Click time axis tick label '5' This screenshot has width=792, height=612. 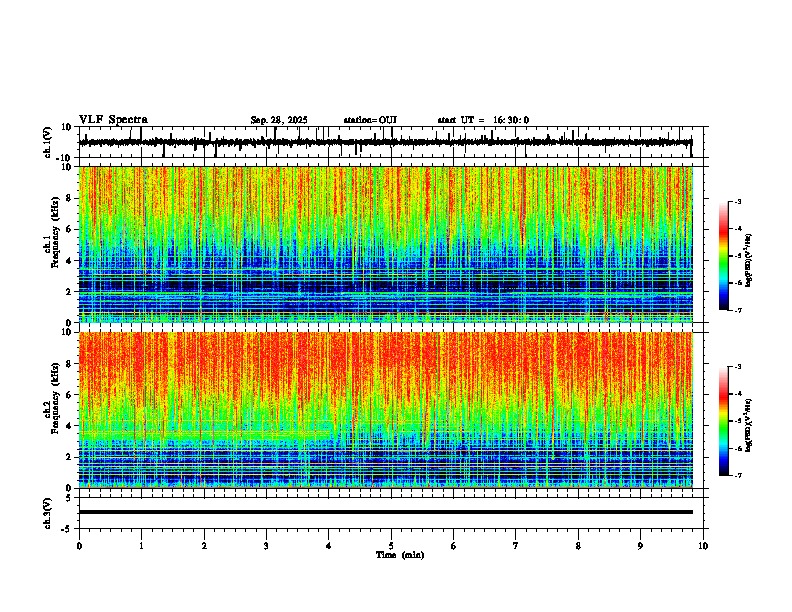[391, 546]
